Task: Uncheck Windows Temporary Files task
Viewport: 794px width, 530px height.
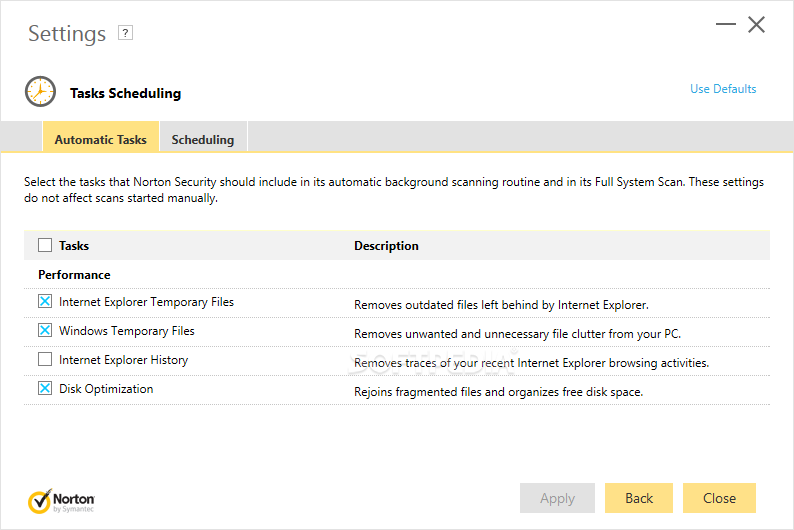Action: pos(45,331)
